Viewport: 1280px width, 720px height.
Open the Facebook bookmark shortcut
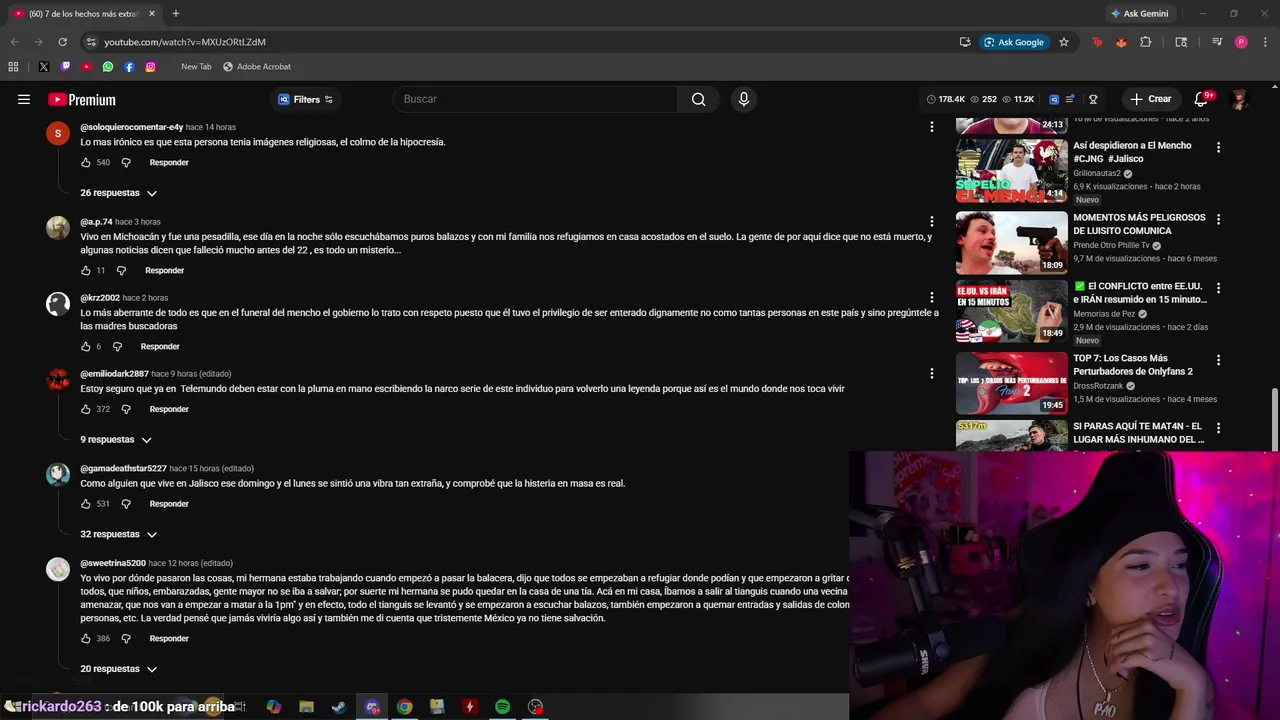tap(129, 67)
